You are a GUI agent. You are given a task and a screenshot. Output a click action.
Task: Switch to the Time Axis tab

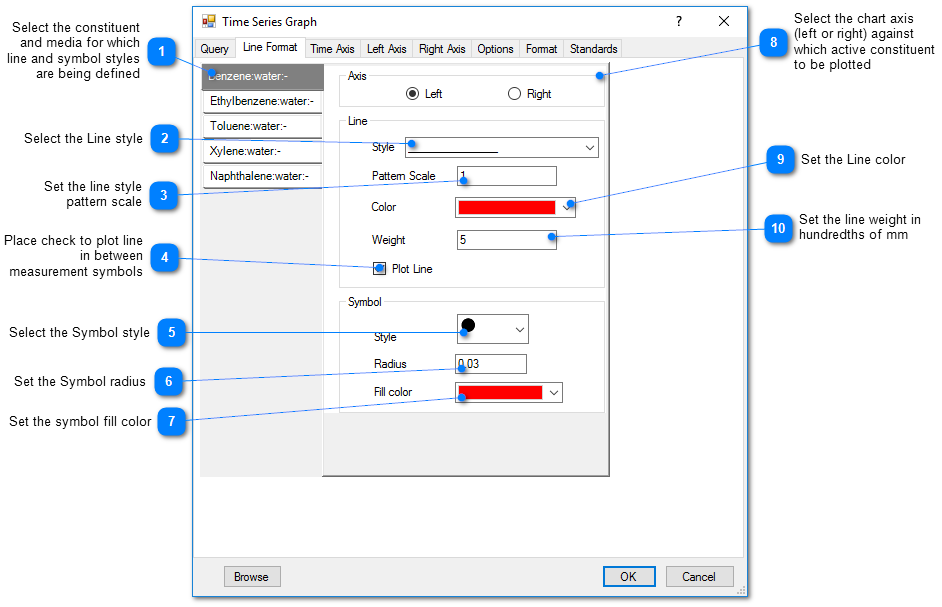[332, 49]
